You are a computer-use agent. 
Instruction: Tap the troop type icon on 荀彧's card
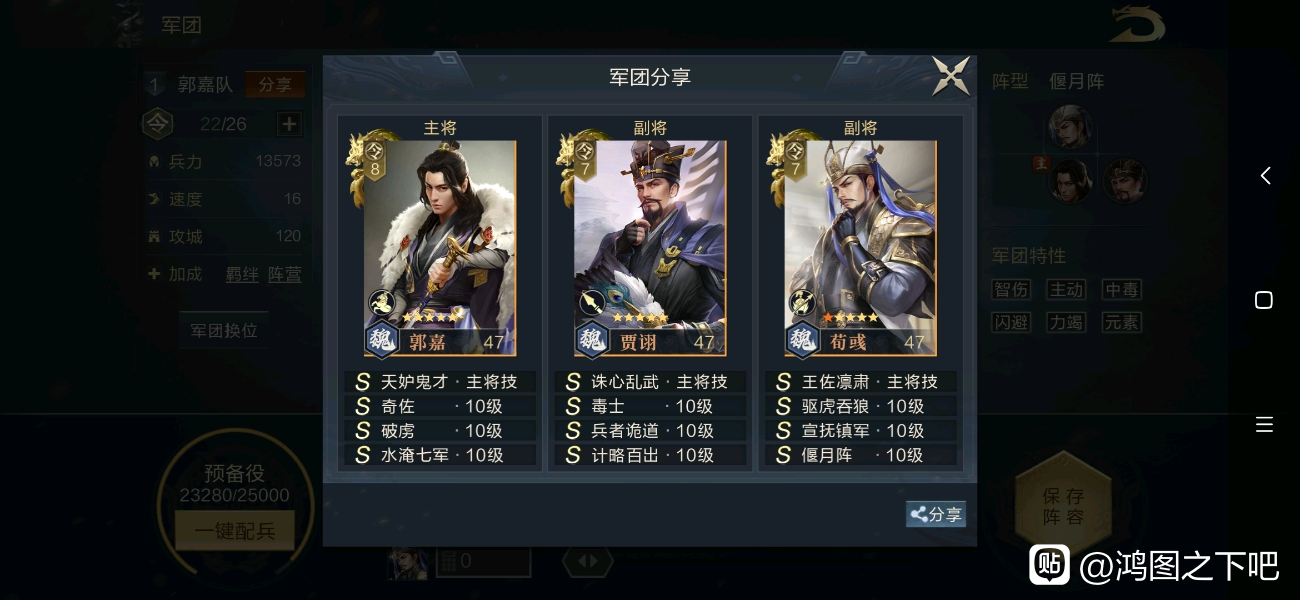click(801, 302)
